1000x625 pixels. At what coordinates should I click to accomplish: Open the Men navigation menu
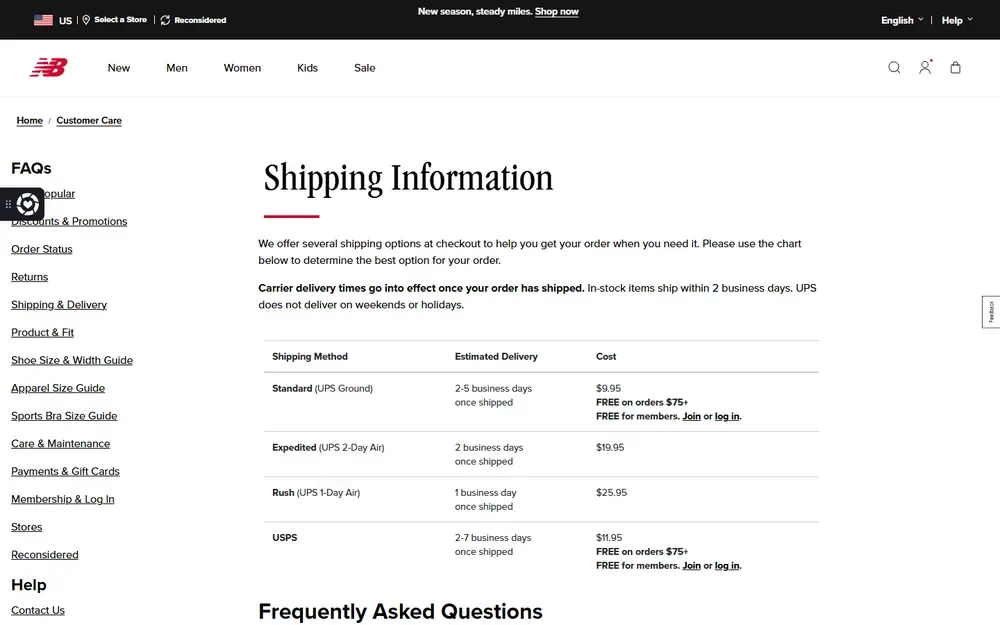177,68
